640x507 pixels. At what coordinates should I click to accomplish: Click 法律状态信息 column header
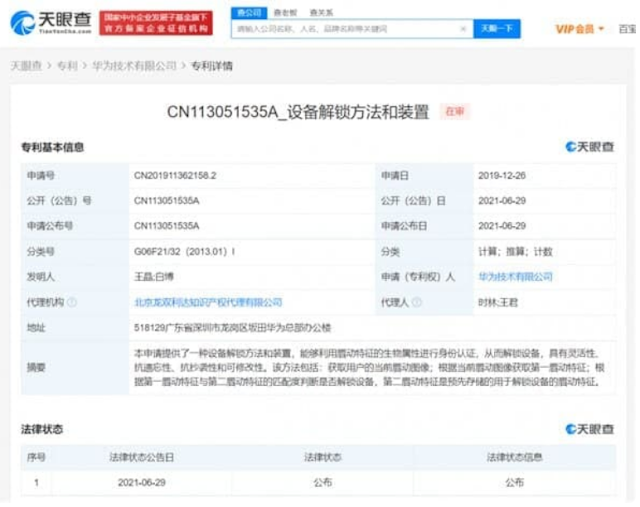point(514,457)
